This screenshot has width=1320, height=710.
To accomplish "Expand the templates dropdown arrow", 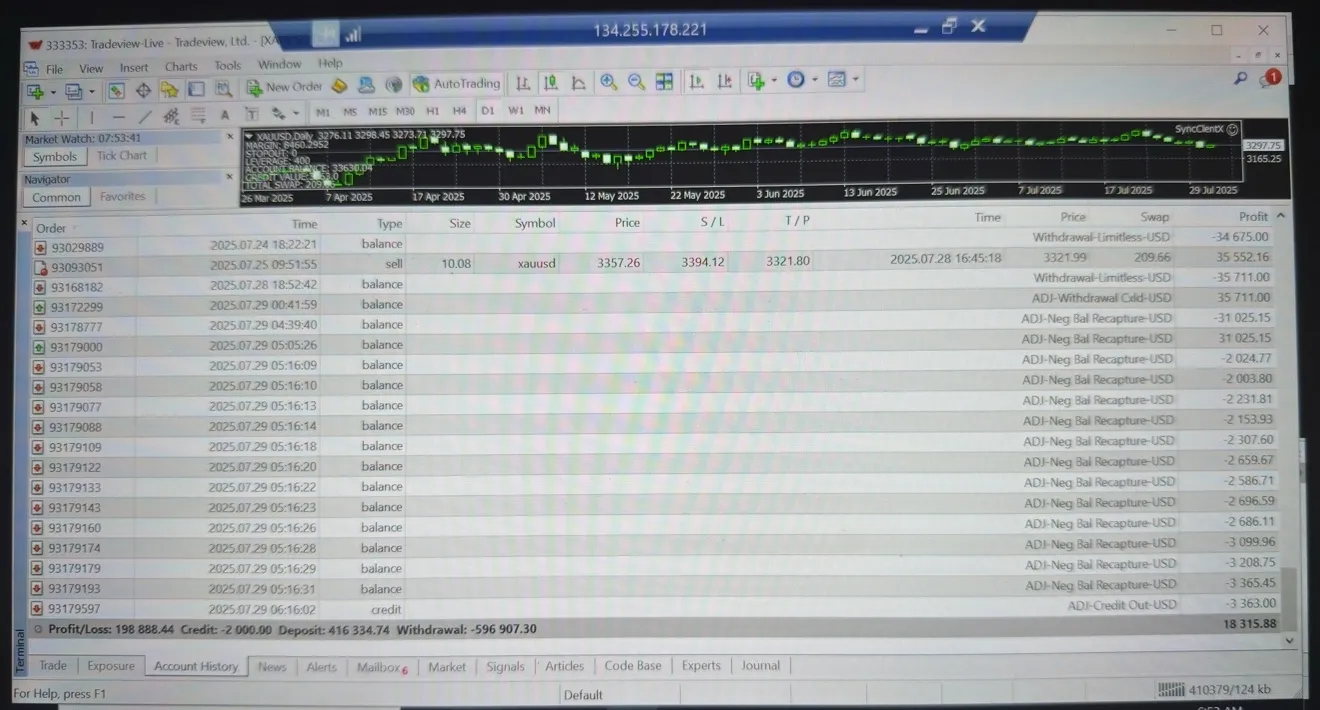I will [856, 80].
